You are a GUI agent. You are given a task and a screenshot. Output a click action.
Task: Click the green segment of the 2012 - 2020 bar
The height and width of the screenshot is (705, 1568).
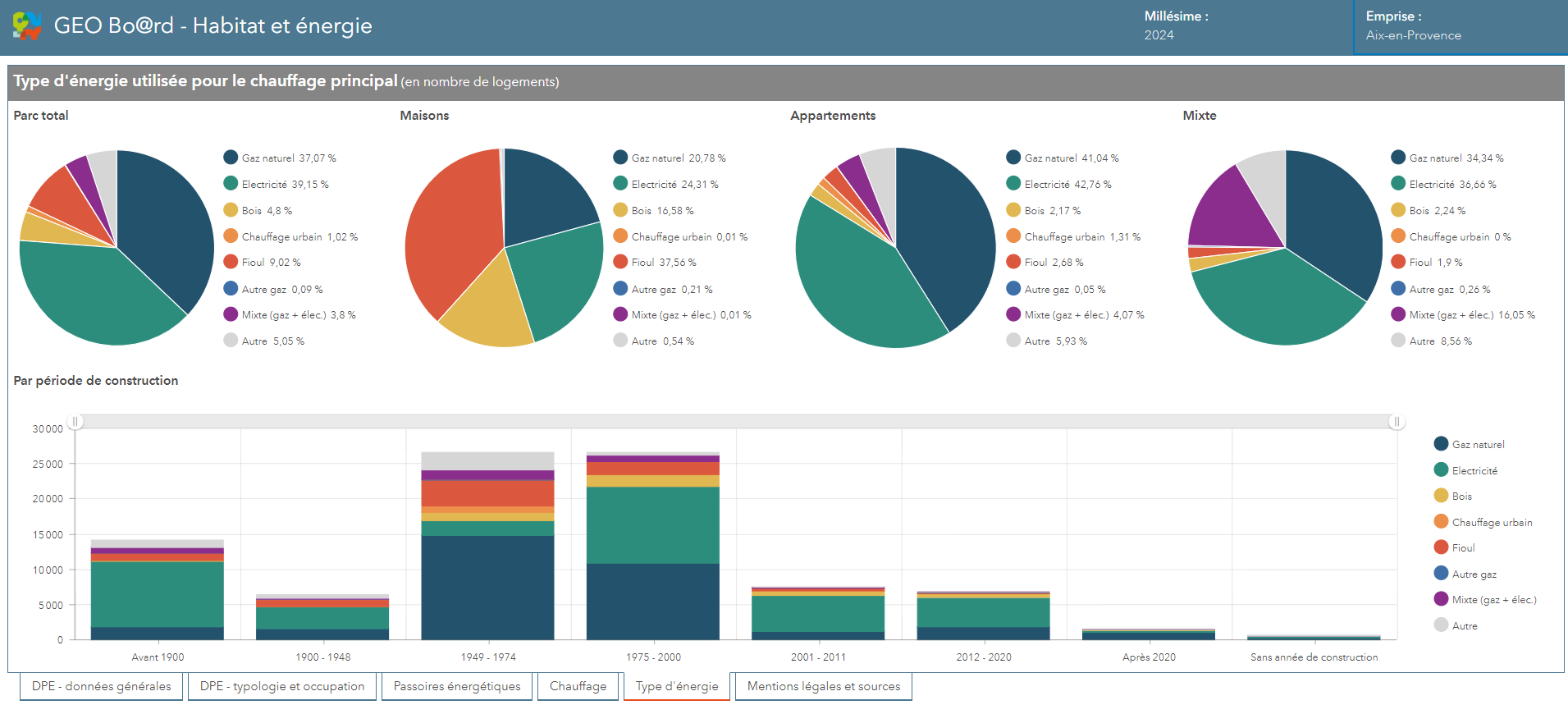click(x=984, y=613)
